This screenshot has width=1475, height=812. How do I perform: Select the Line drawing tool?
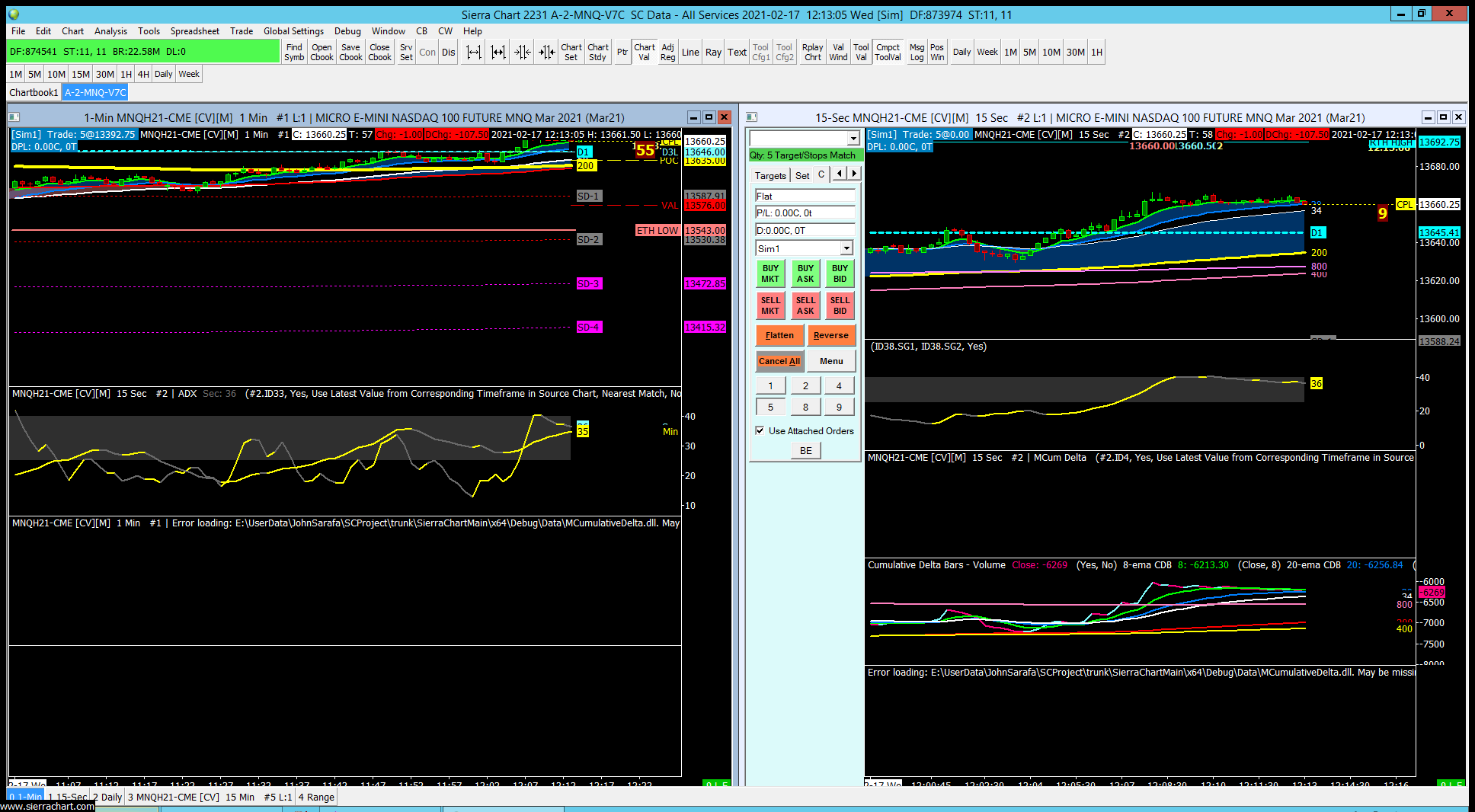point(690,52)
